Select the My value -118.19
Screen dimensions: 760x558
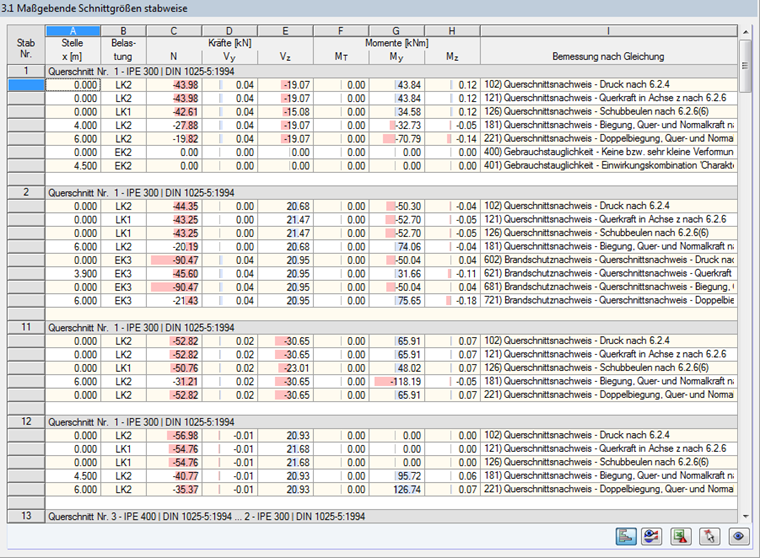click(396, 382)
